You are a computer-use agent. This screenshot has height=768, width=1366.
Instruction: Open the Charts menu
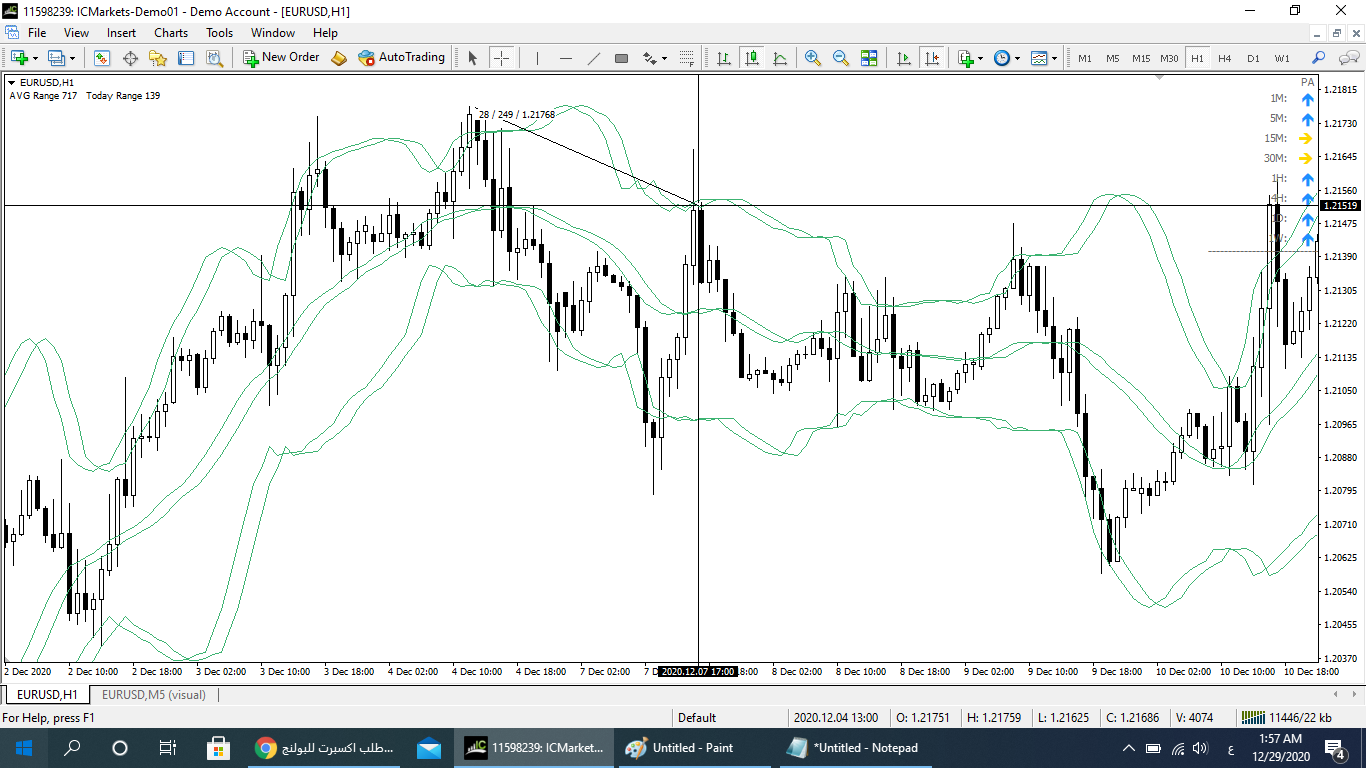pos(171,33)
